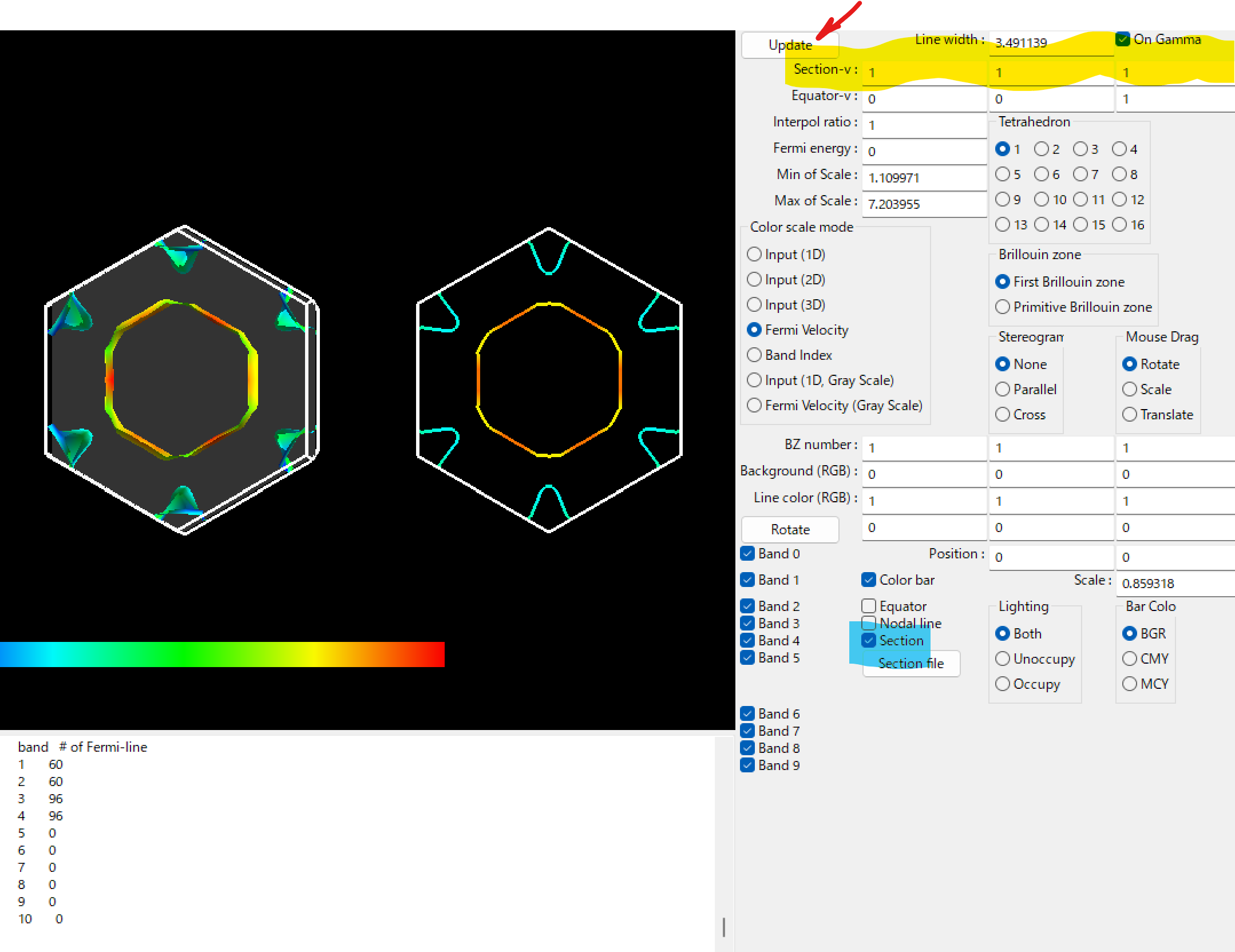The width and height of the screenshot is (1235, 952).
Task: Enable the Equator checkbox
Action: click(x=869, y=606)
